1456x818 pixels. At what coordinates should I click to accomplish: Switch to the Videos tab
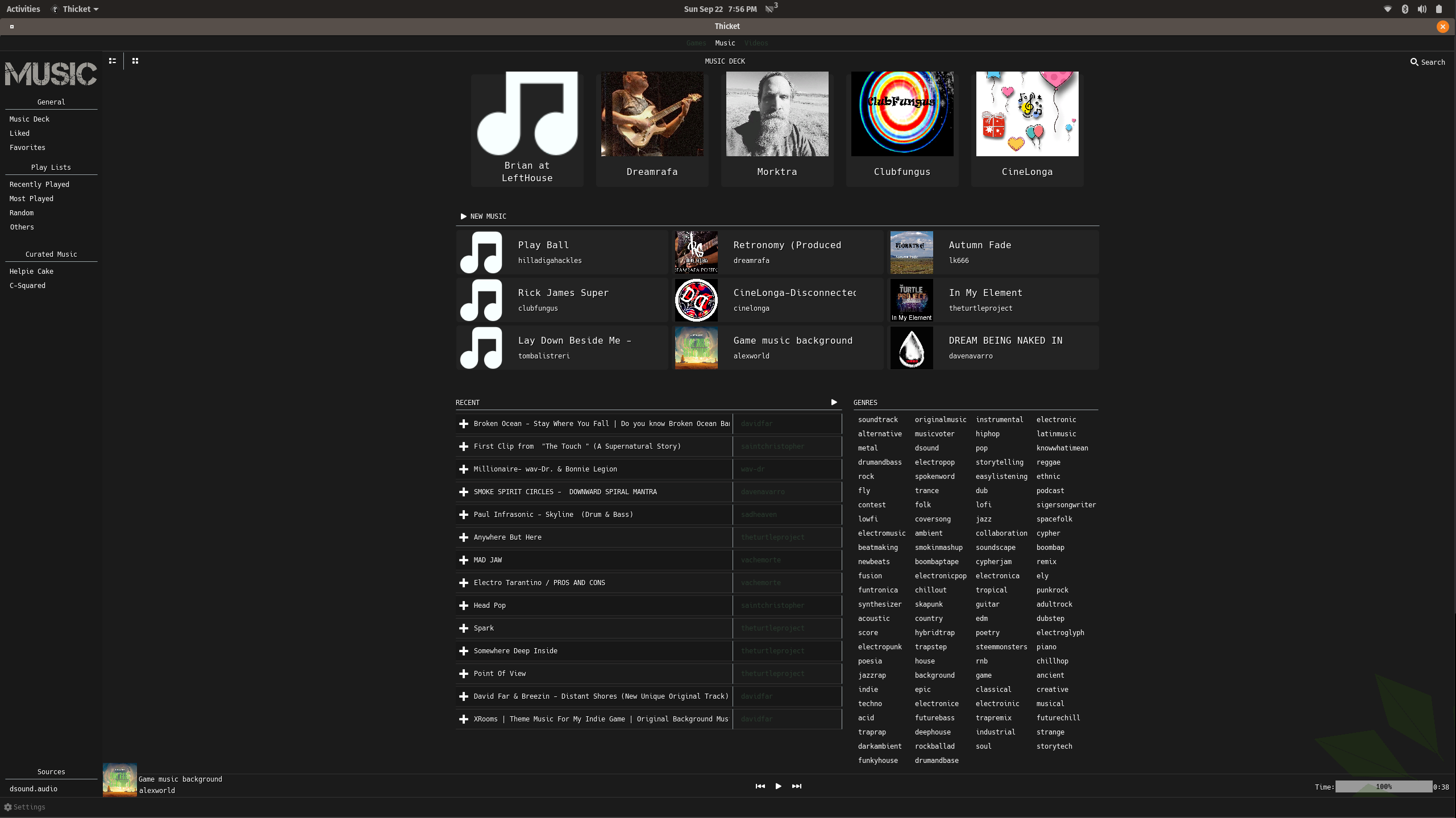(756, 43)
